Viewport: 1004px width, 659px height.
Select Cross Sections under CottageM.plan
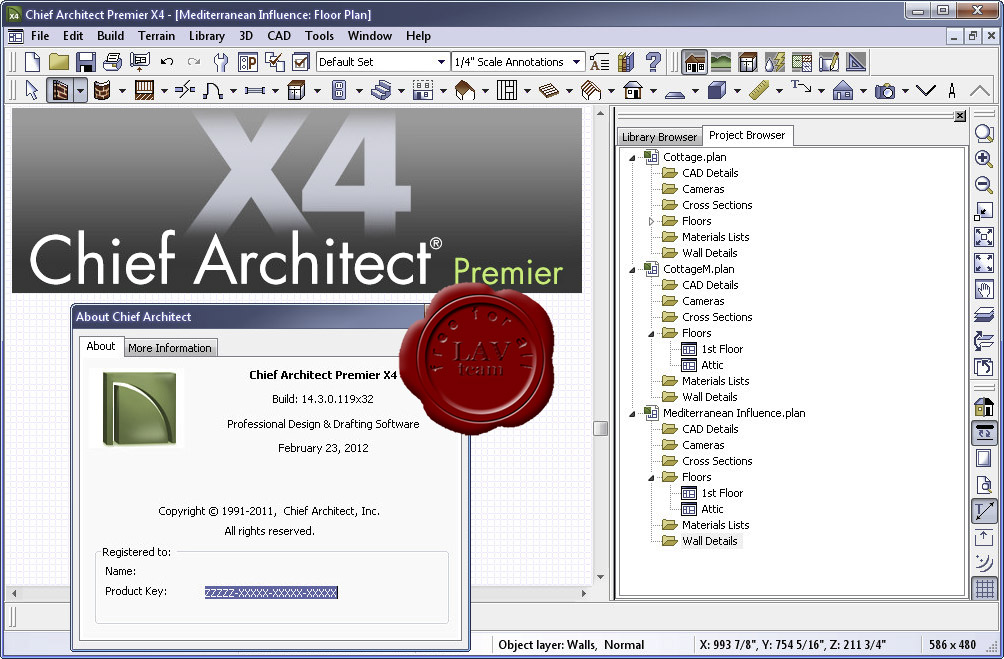click(x=717, y=317)
